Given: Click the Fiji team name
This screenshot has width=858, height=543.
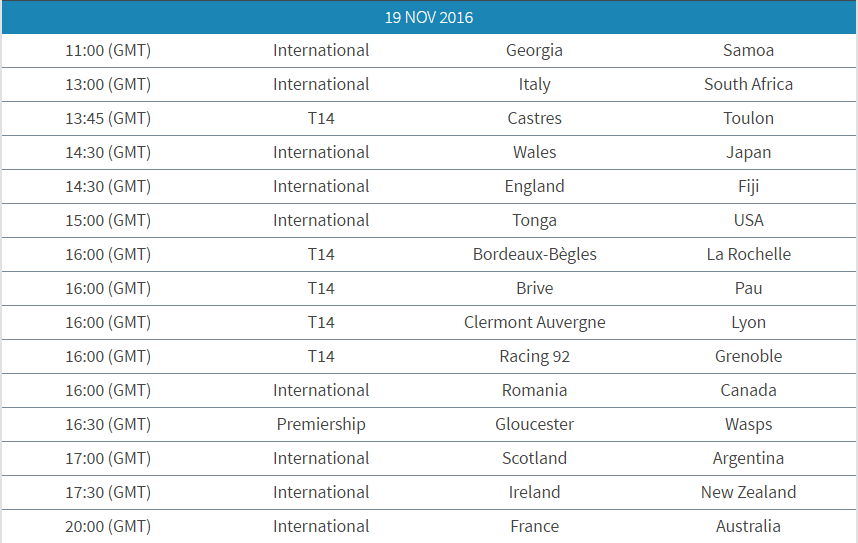Looking at the screenshot, I should [748, 186].
